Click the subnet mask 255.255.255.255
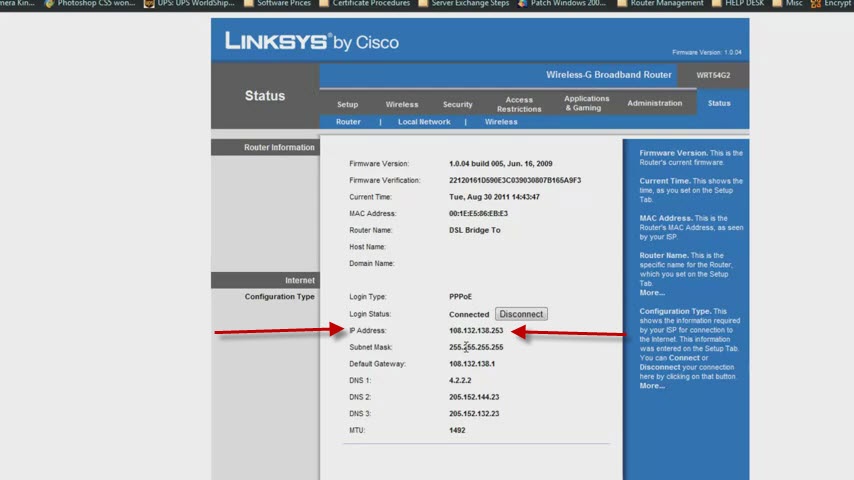Image resolution: width=854 pixels, height=480 pixels. pyautogui.click(x=476, y=347)
